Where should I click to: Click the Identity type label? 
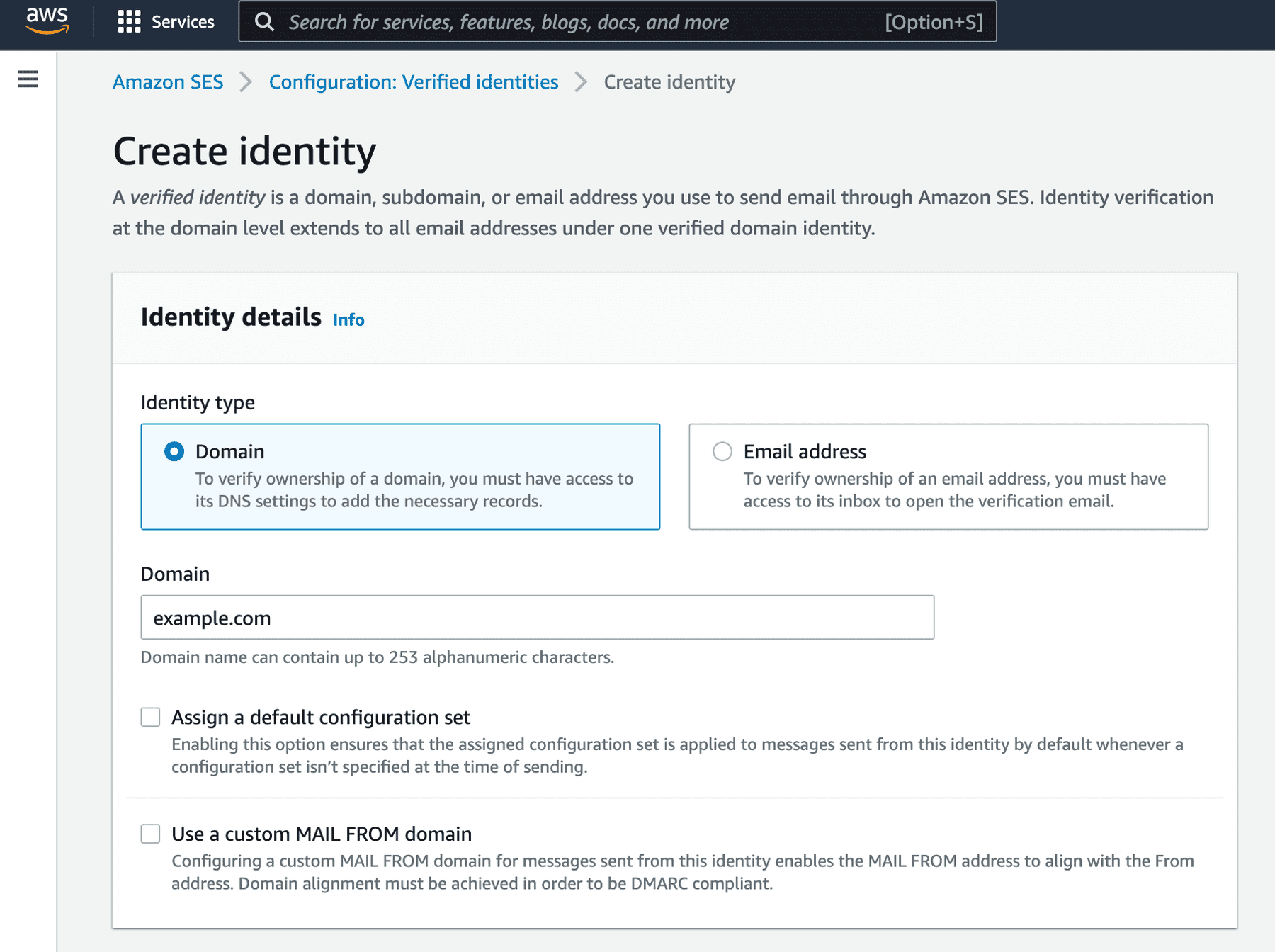198,402
